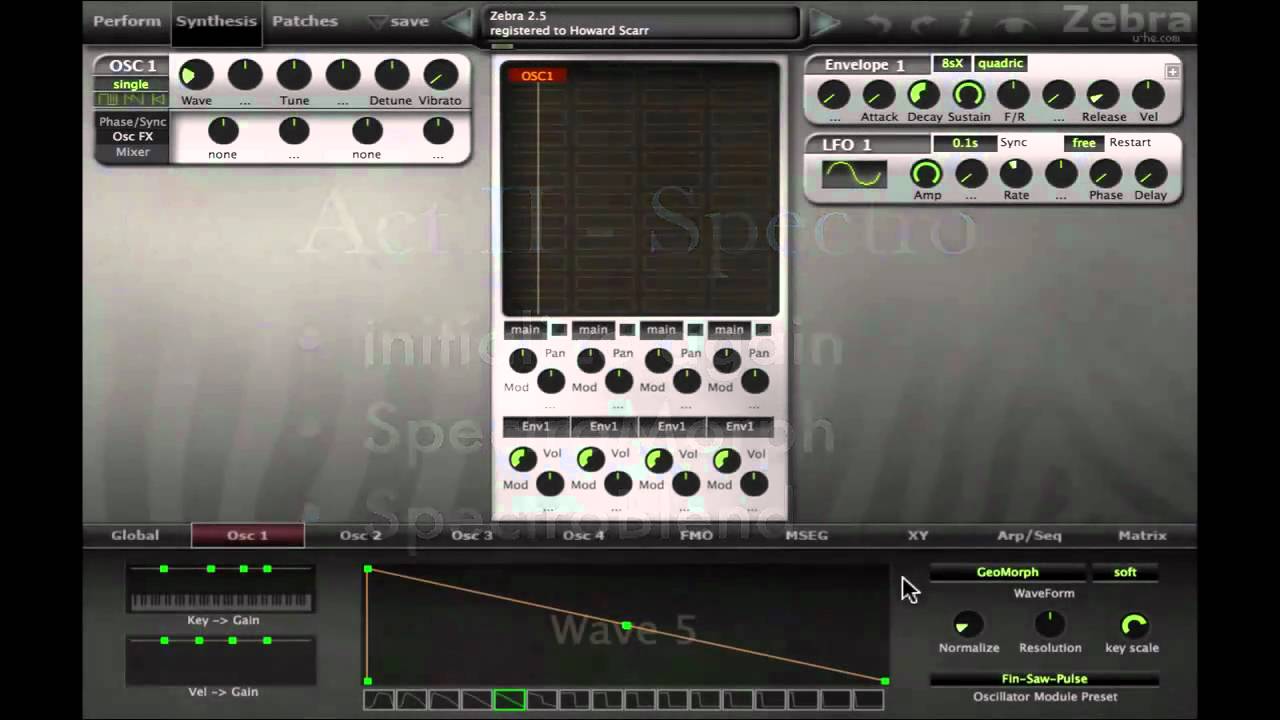Image resolution: width=1280 pixels, height=720 pixels.
Task: Click the plus icon on Envelope 1 panel
Action: point(1172,71)
